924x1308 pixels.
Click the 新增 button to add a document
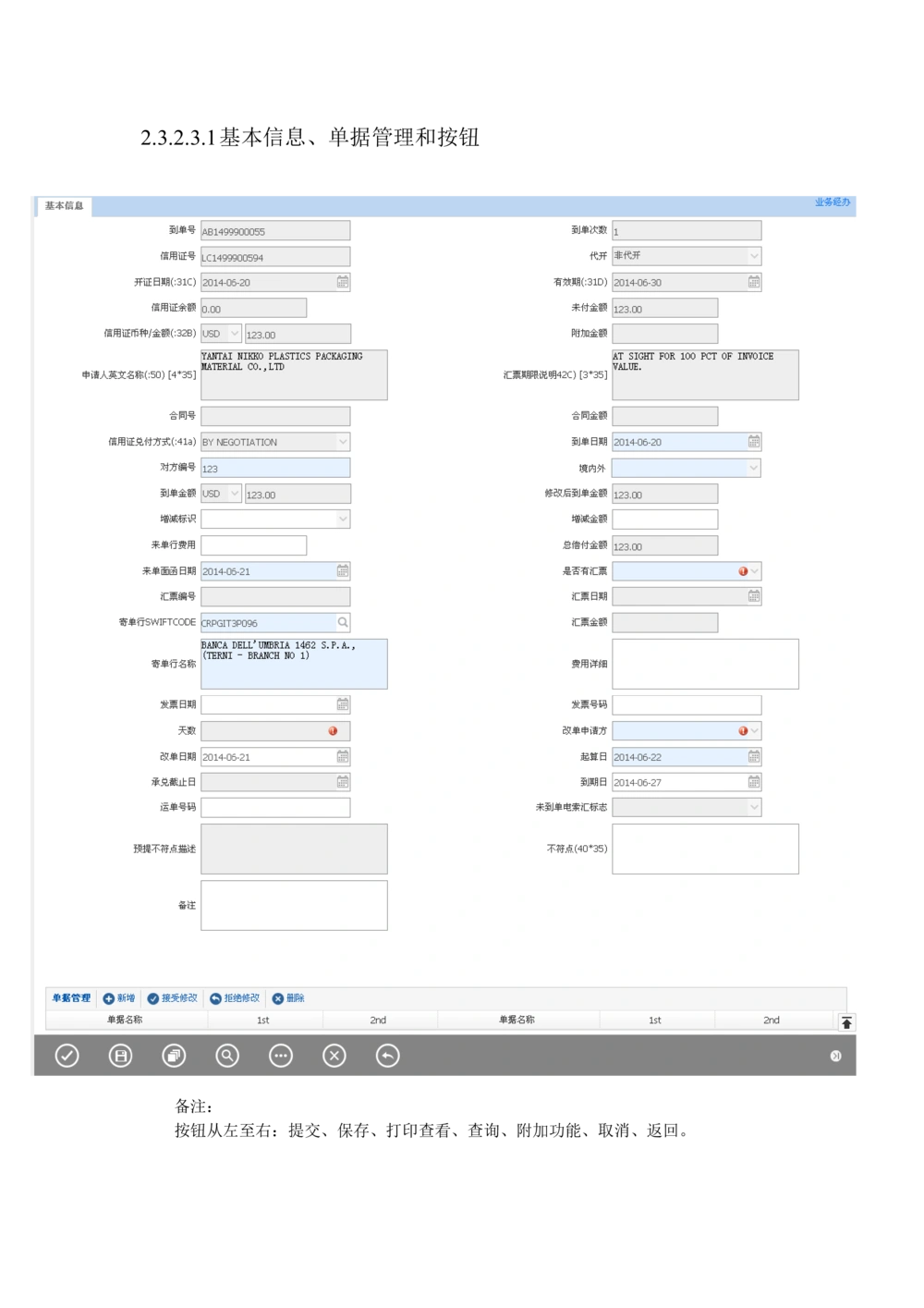tap(120, 998)
